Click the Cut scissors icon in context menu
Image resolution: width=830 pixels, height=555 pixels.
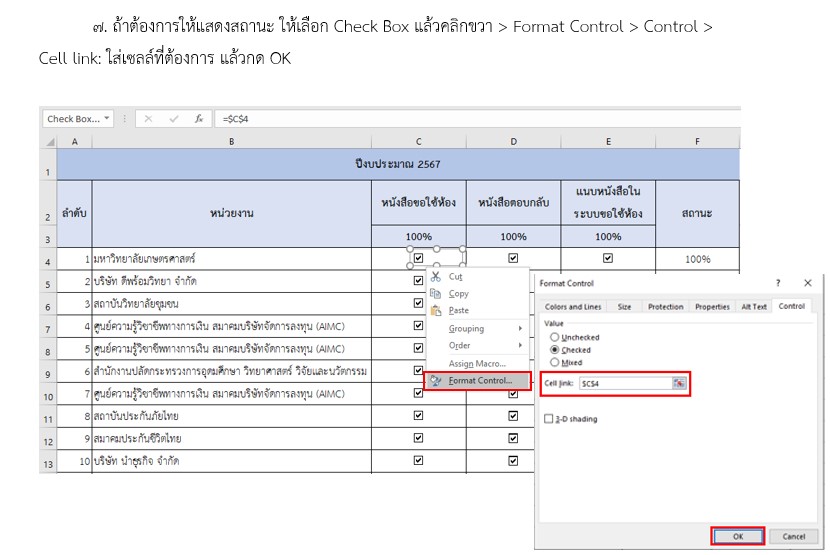pyautogui.click(x=436, y=276)
